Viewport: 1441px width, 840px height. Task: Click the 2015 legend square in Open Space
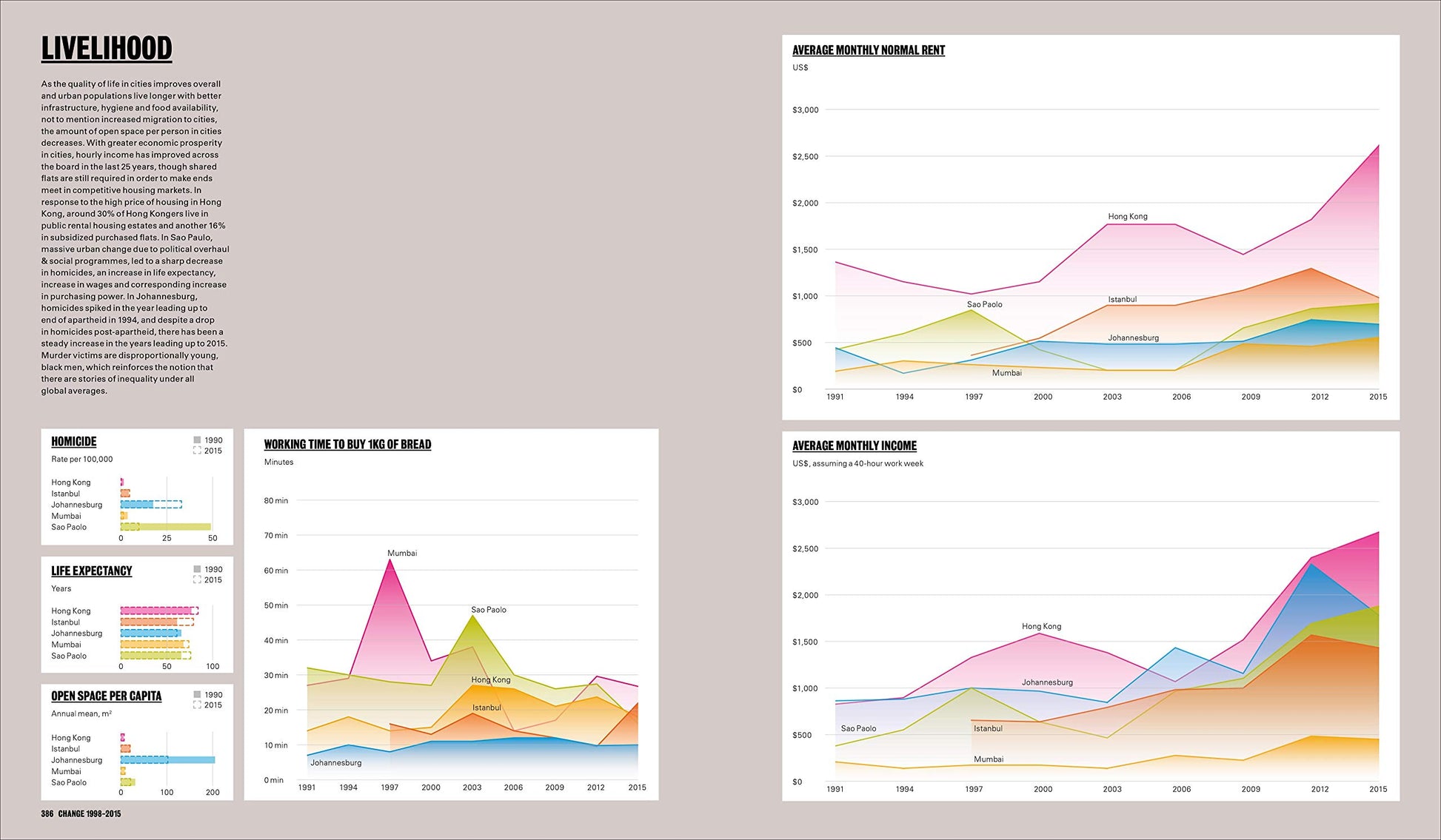coord(197,705)
